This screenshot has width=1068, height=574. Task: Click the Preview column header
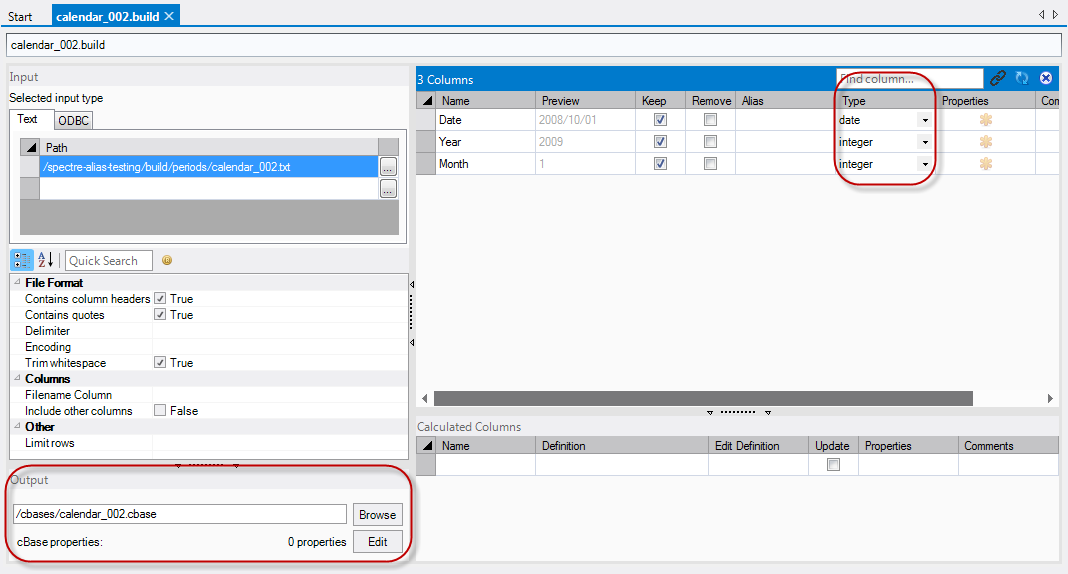pos(585,100)
